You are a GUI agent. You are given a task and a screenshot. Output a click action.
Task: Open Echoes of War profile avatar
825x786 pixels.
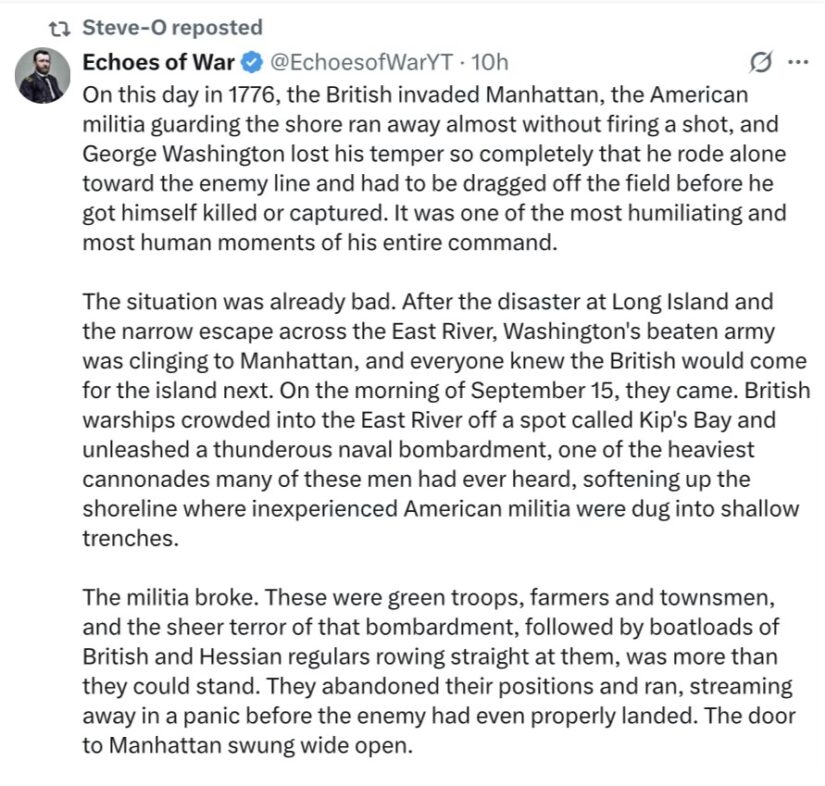tap(42, 75)
